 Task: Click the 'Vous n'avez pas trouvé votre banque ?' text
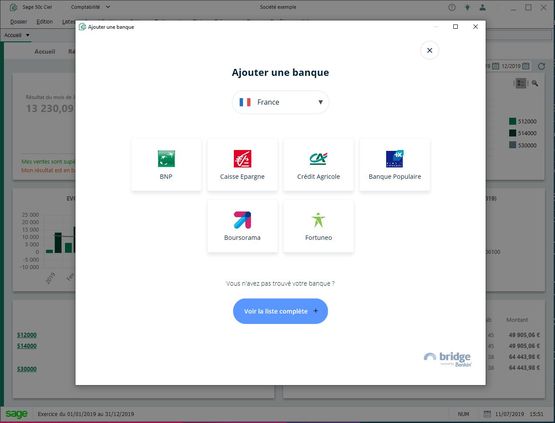pyautogui.click(x=280, y=284)
